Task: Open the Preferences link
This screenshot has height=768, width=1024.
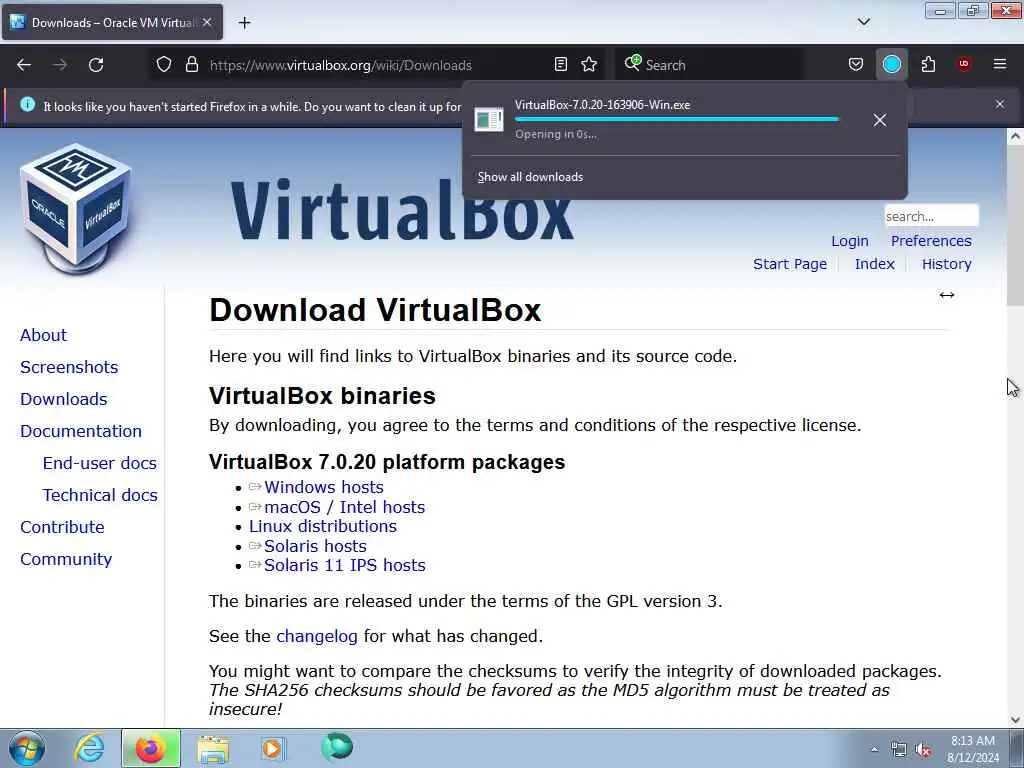Action: [931, 241]
